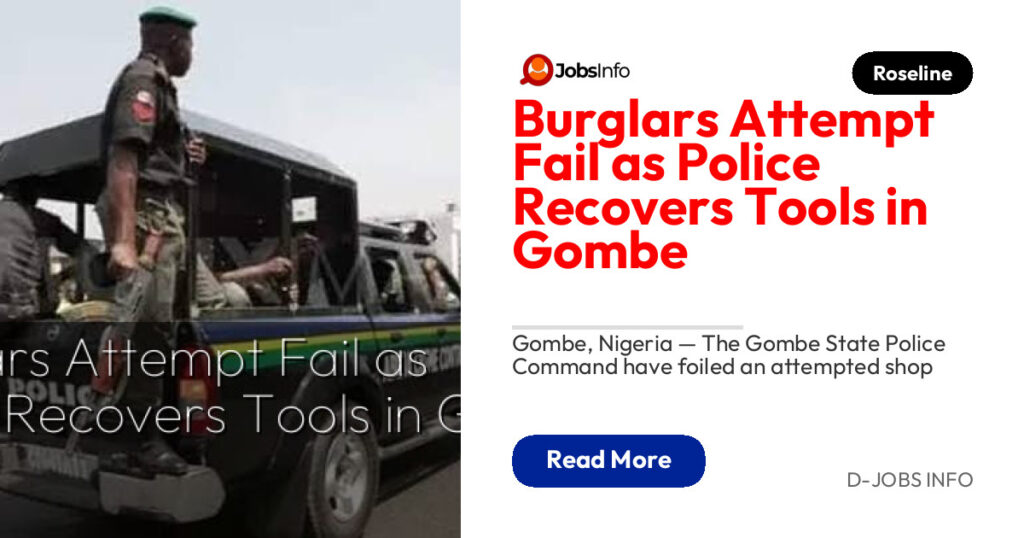Open the police truck photo thumbnail
The height and width of the screenshot is (538, 1024).
230,269
